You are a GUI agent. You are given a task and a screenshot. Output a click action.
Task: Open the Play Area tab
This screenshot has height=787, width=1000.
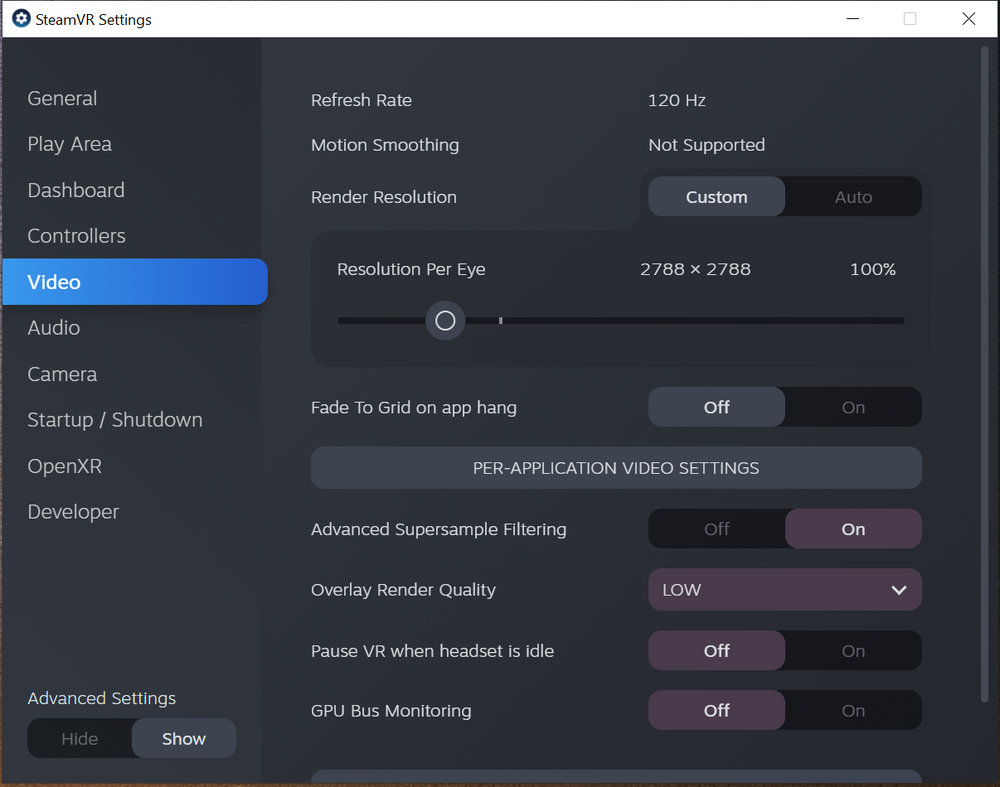coord(69,144)
